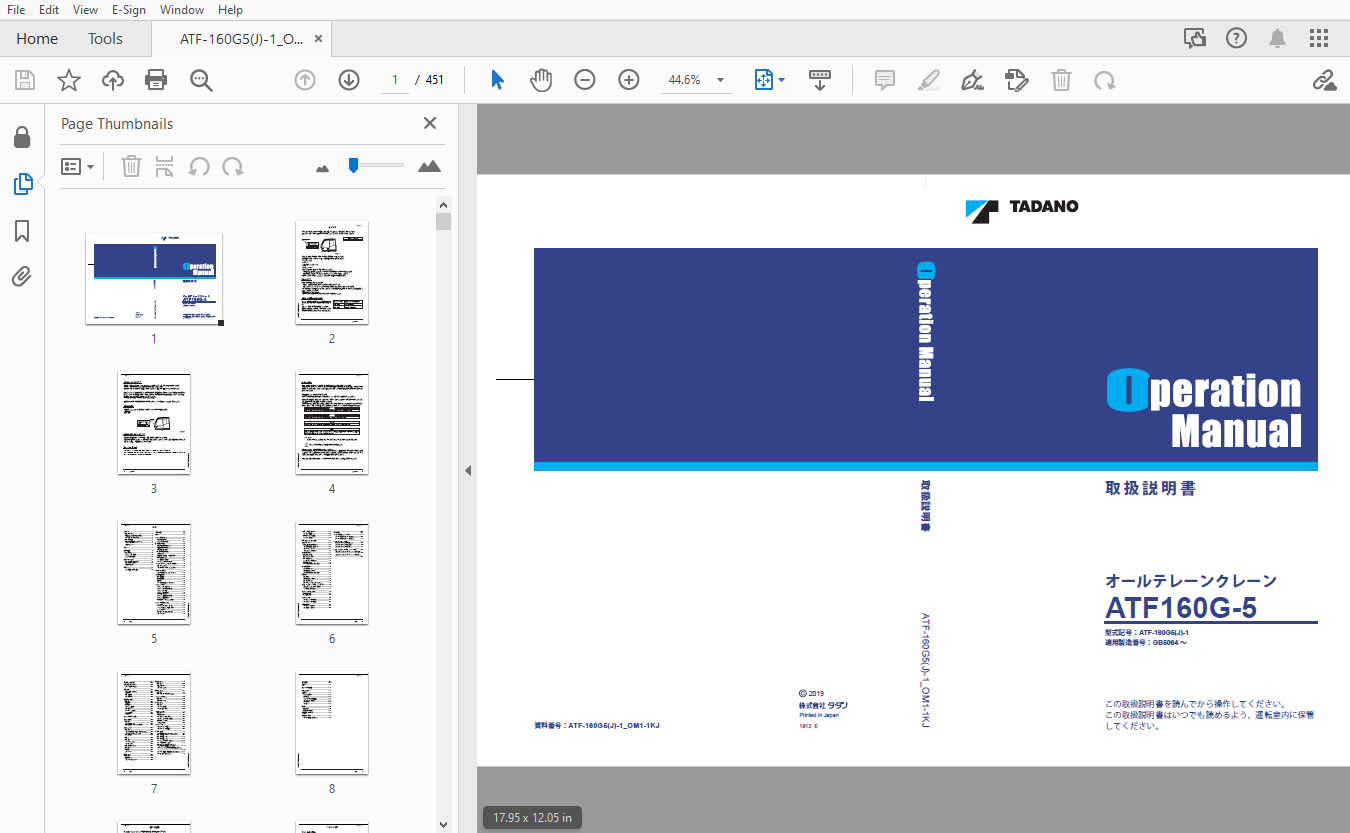
Task: Enlarge thumbnail size large mountain icon
Action: 430,166
